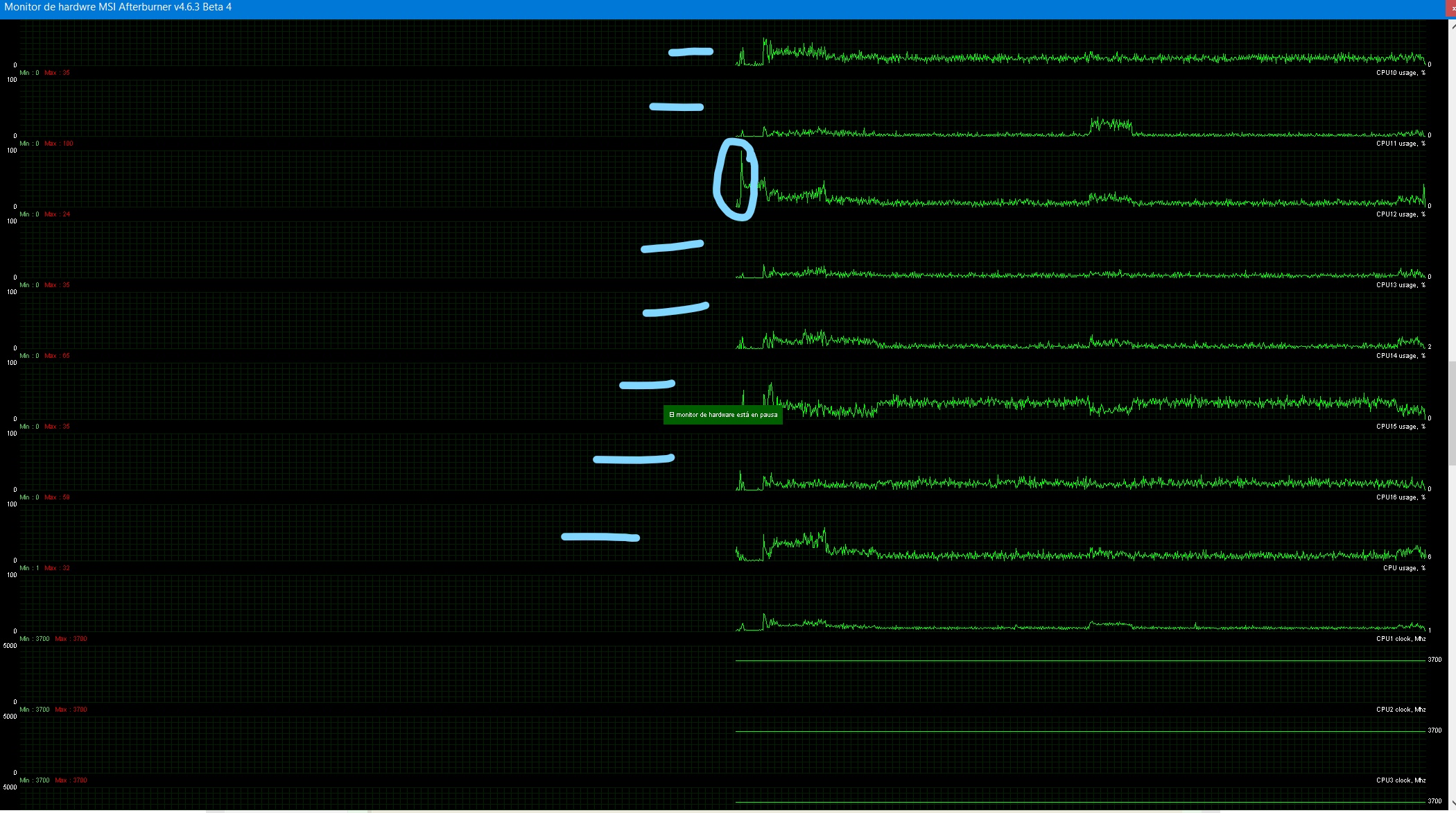Image resolution: width=1456 pixels, height=813 pixels.
Task: Click the 'Max : 100' value text
Action: click(59, 144)
